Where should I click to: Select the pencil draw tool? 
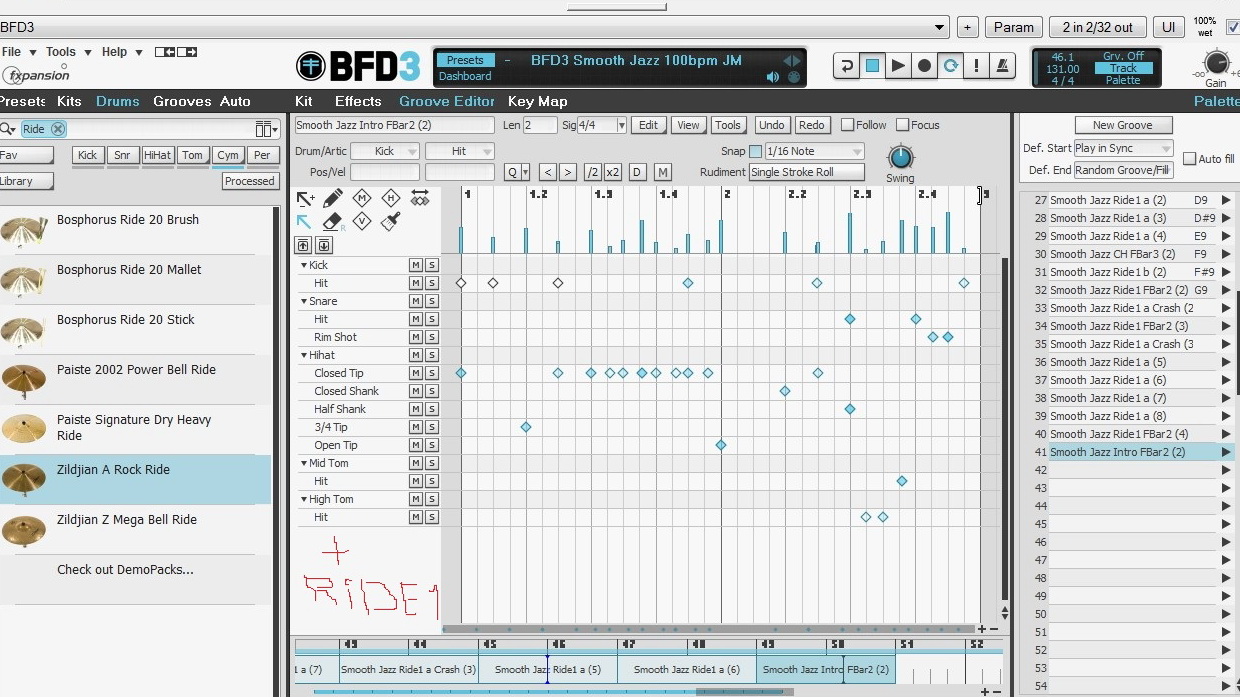(x=333, y=198)
